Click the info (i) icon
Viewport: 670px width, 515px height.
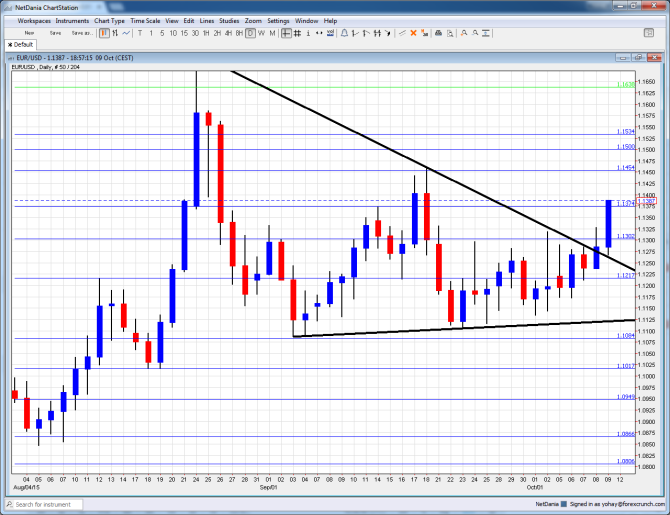[x=308, y=33]
